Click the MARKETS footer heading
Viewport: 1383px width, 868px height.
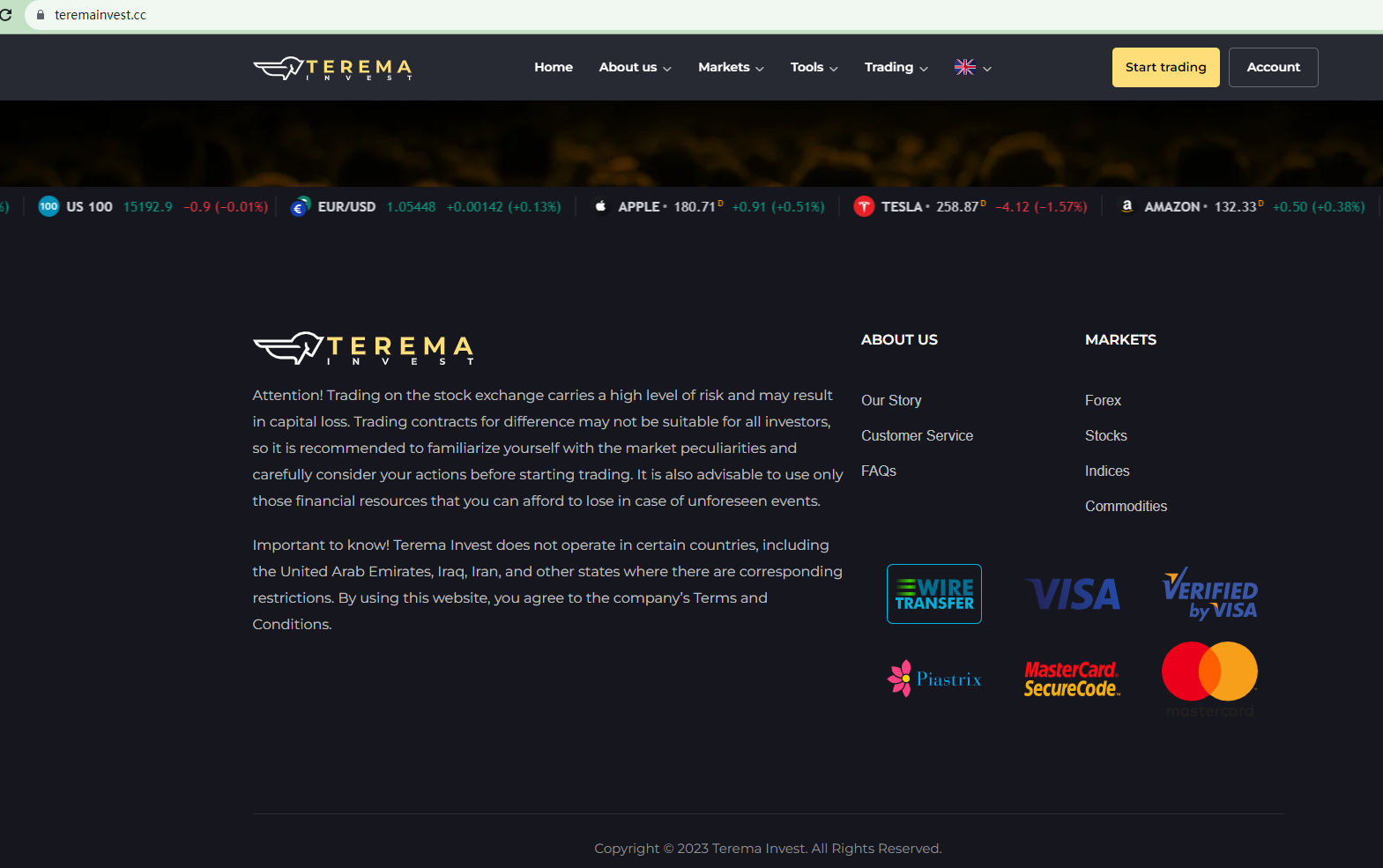click(x=1120, y=339)
